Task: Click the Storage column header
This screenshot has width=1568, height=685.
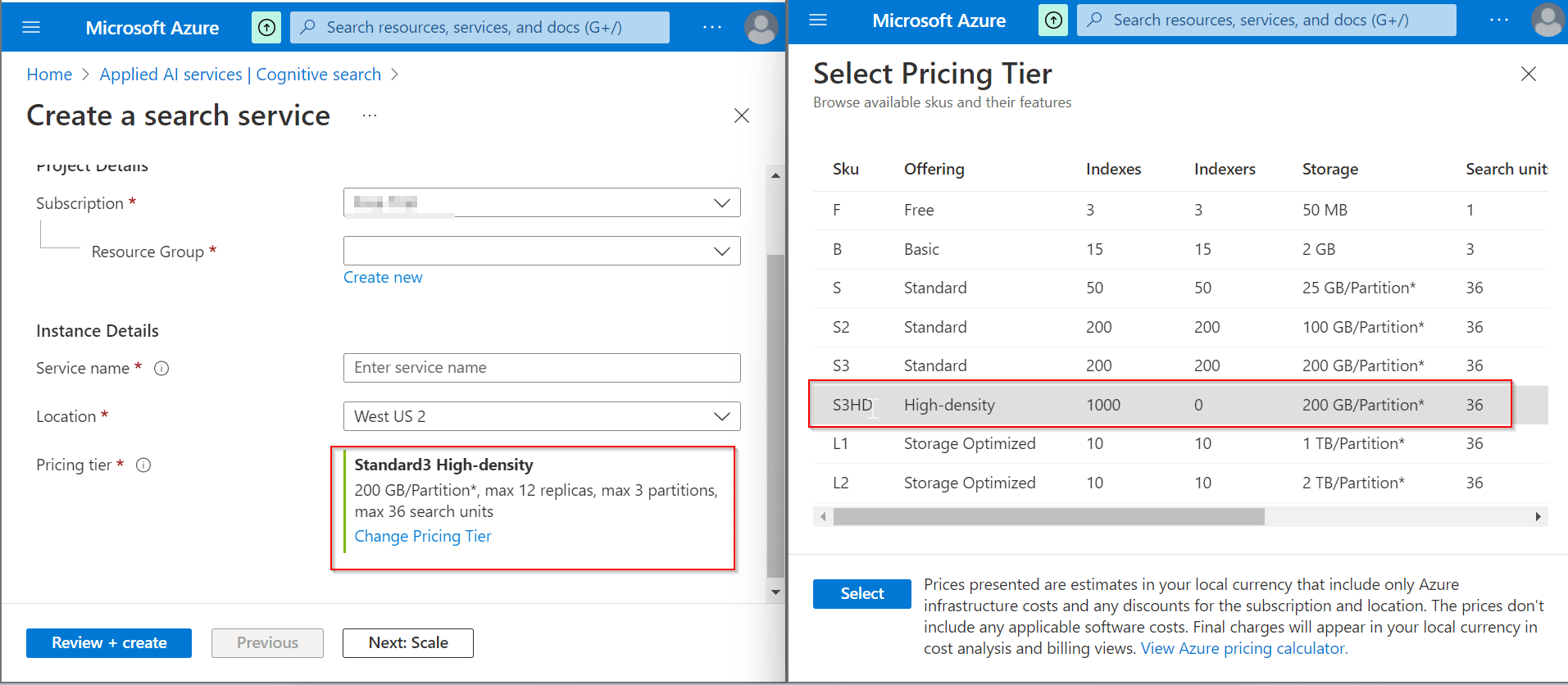Action: click(x=1330, y=169)
